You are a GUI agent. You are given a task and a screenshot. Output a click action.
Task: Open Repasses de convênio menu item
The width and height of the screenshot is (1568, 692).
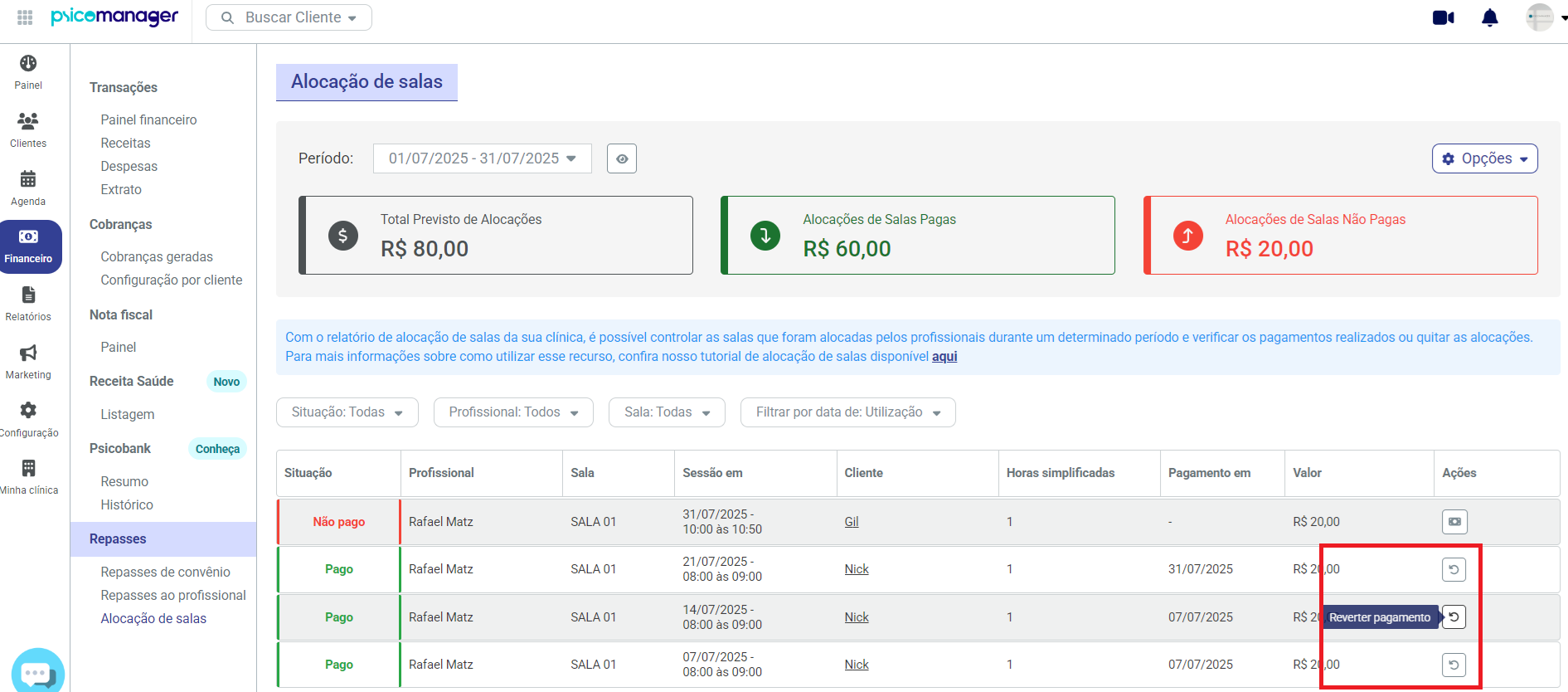(166, 573)
